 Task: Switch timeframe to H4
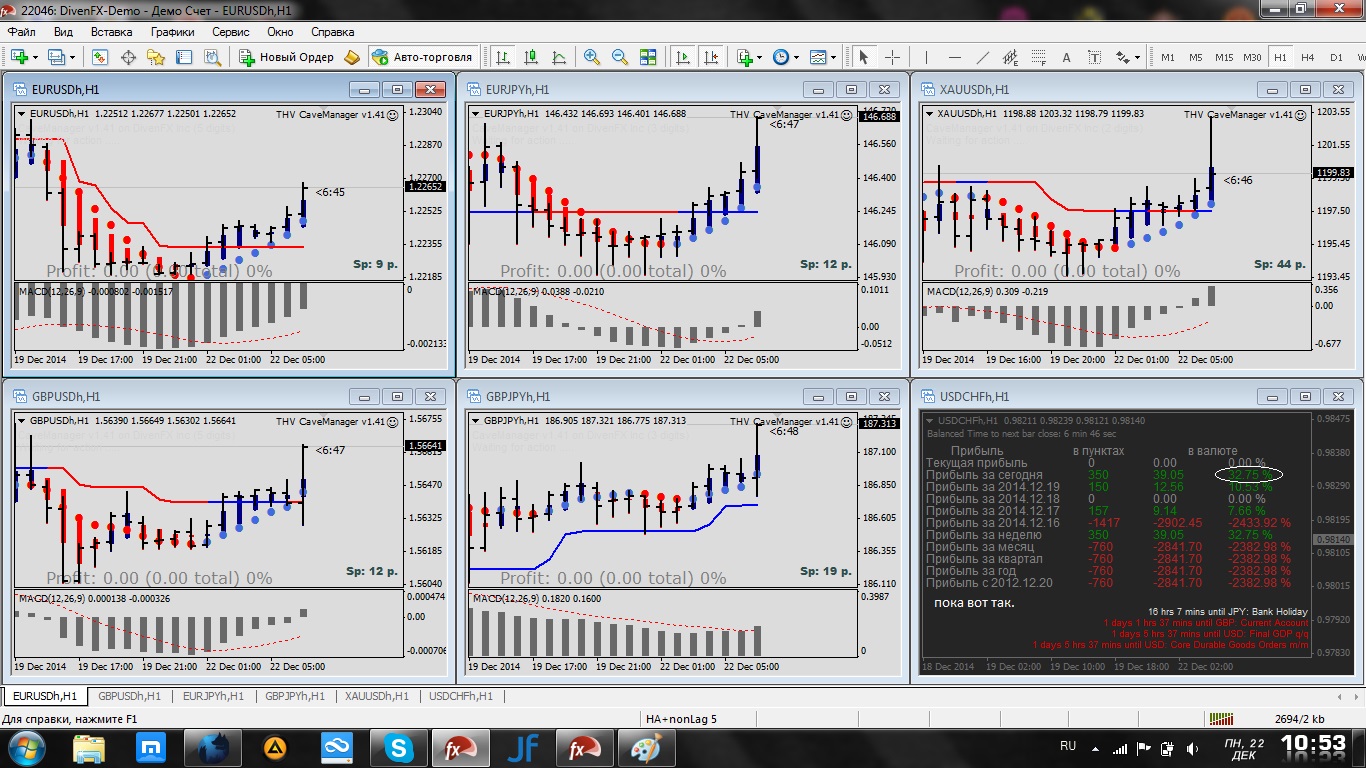[1308, 57]
